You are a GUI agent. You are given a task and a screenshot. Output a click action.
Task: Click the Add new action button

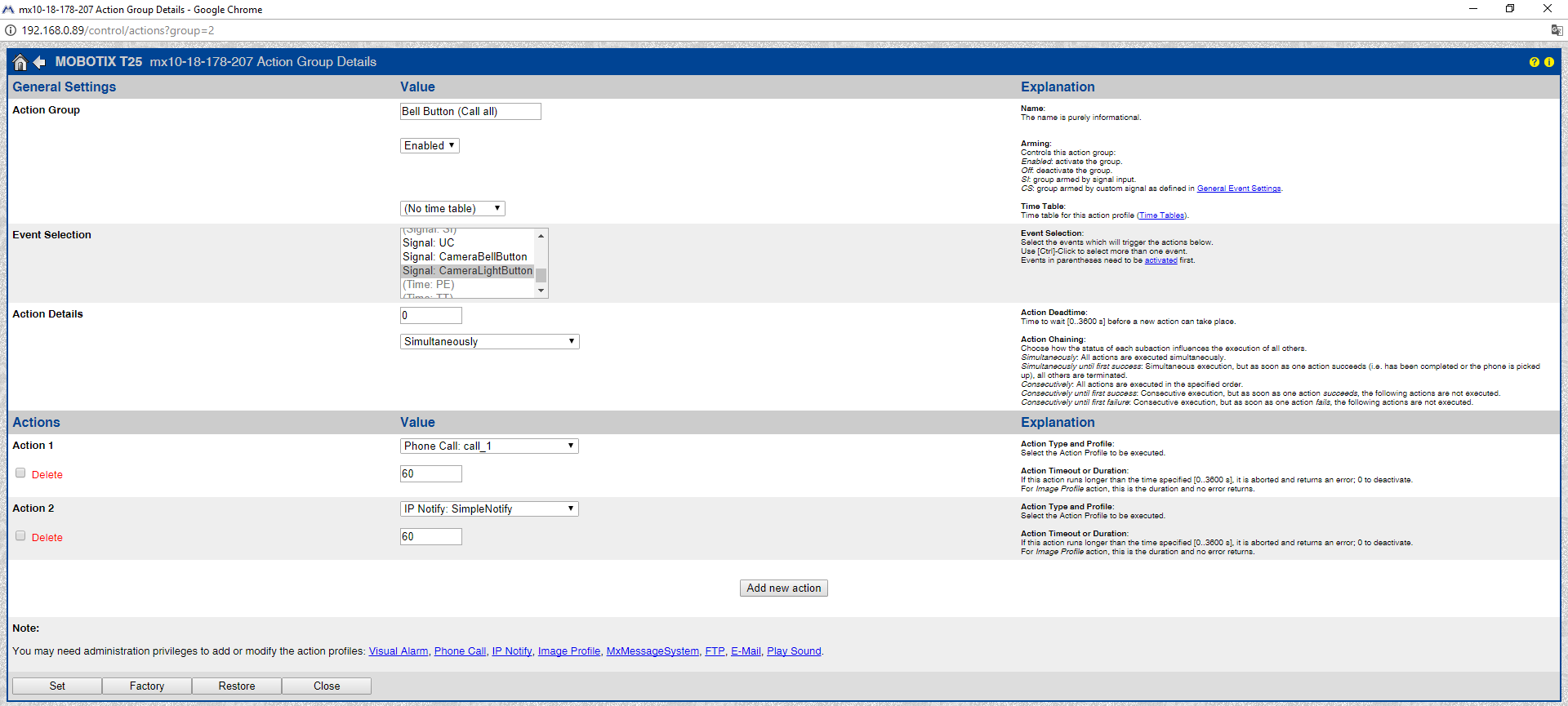coord(783,588)
